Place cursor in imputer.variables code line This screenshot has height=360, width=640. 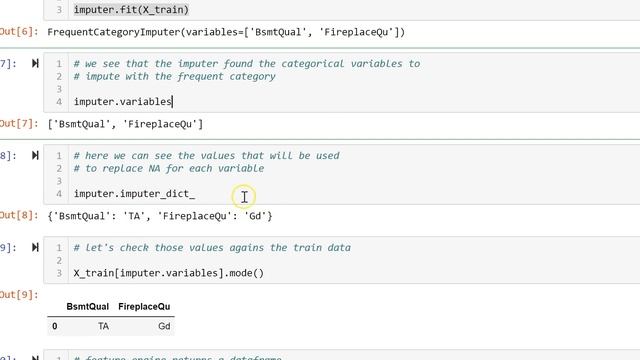pyautogui.click(x=123, y=101)
